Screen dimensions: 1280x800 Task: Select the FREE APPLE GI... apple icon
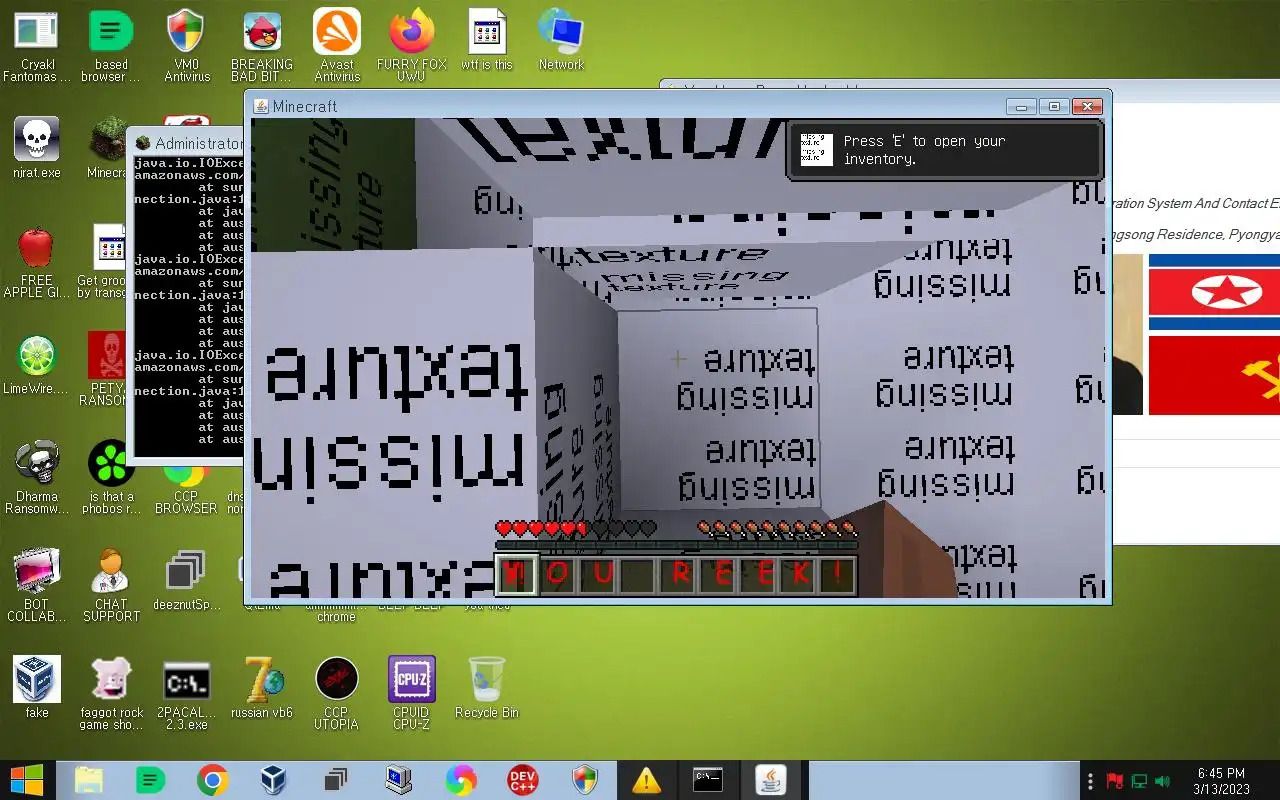37,262
